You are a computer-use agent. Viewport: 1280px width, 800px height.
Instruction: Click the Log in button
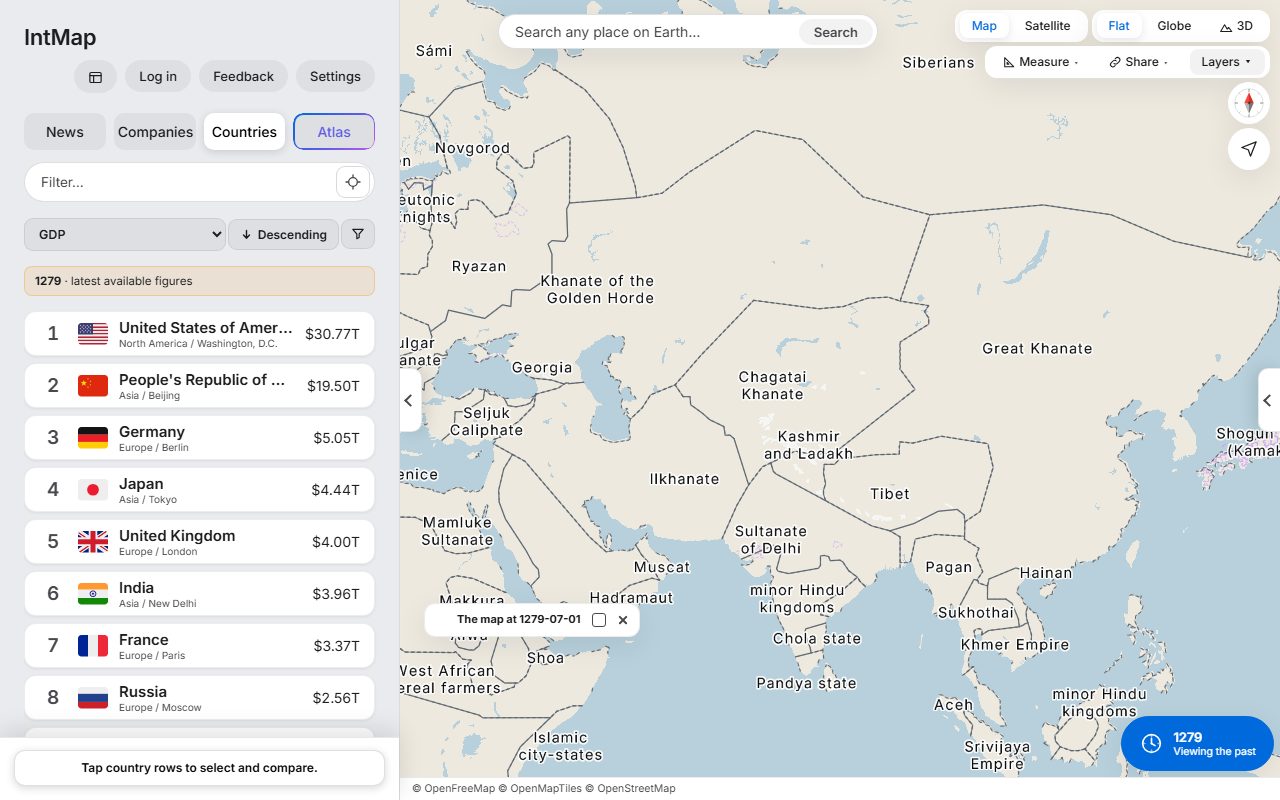point(158,77)
